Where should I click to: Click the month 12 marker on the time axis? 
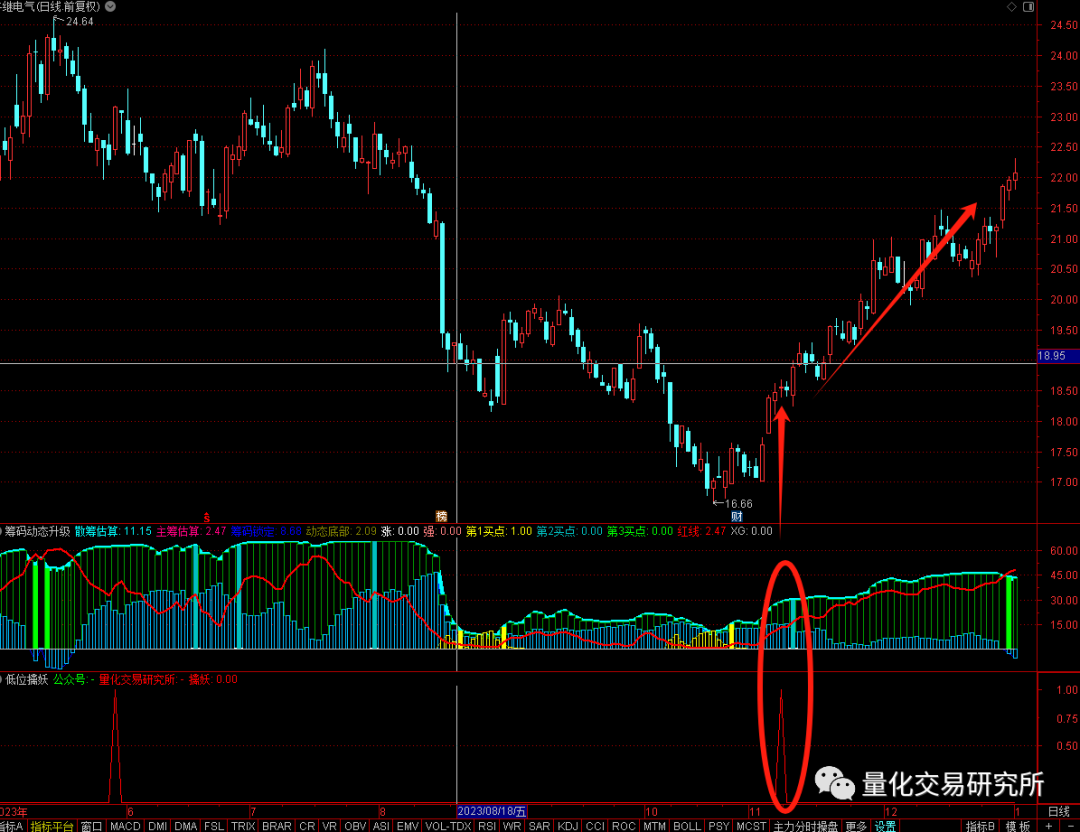[x=891, y=811]
